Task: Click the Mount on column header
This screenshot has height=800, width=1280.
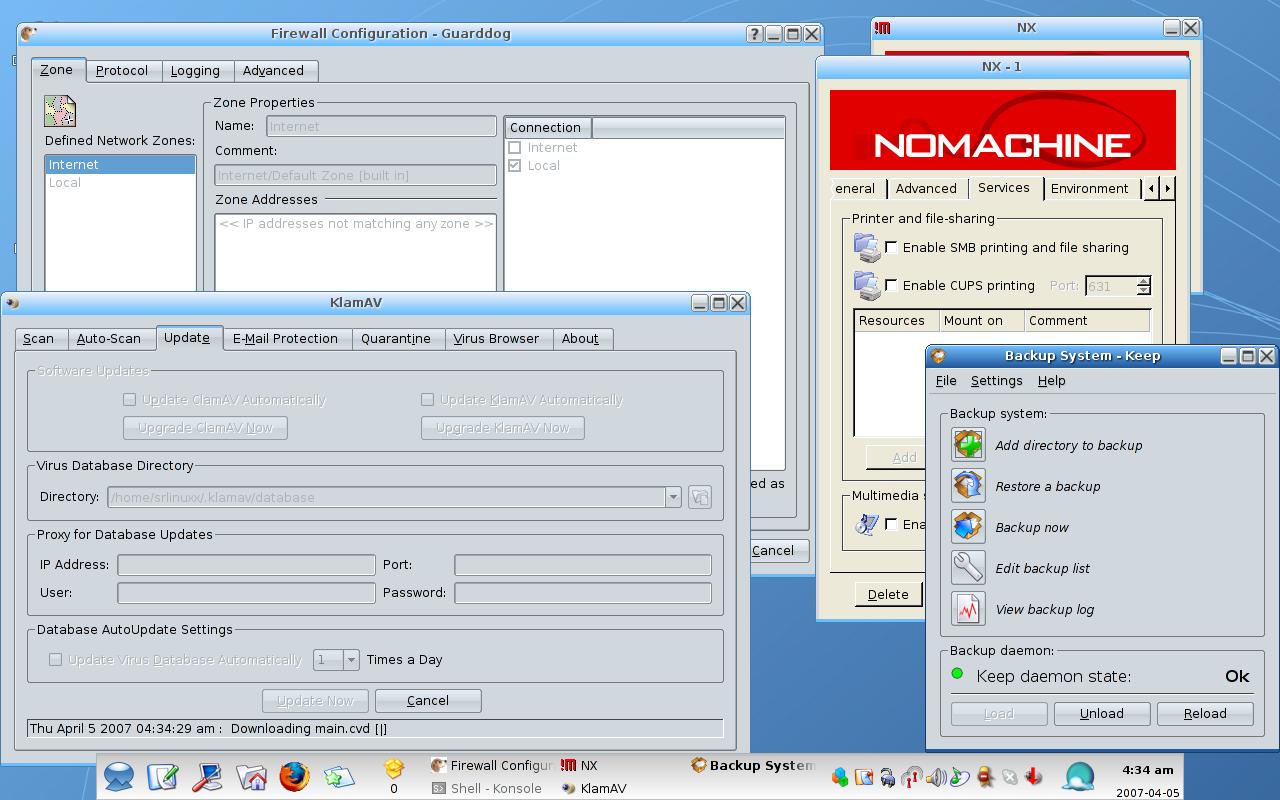Action: point(981,320)
